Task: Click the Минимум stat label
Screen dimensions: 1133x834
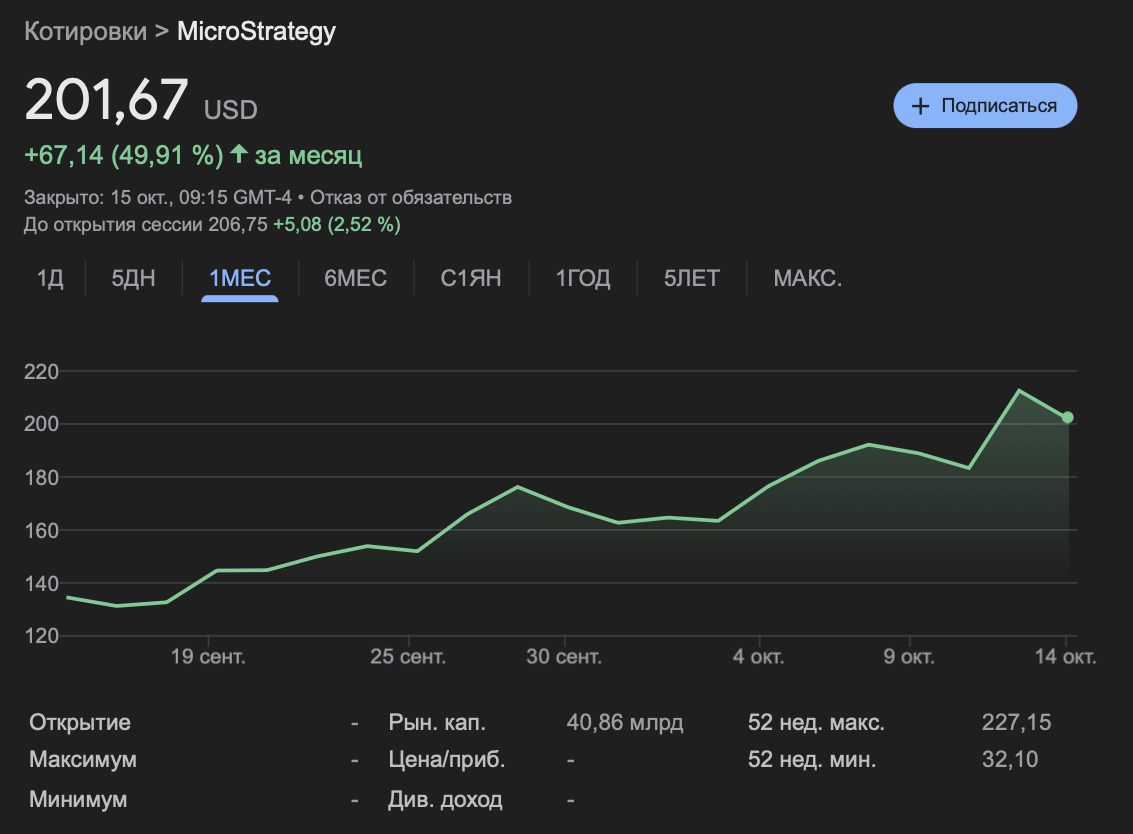Action: point(78,799)
